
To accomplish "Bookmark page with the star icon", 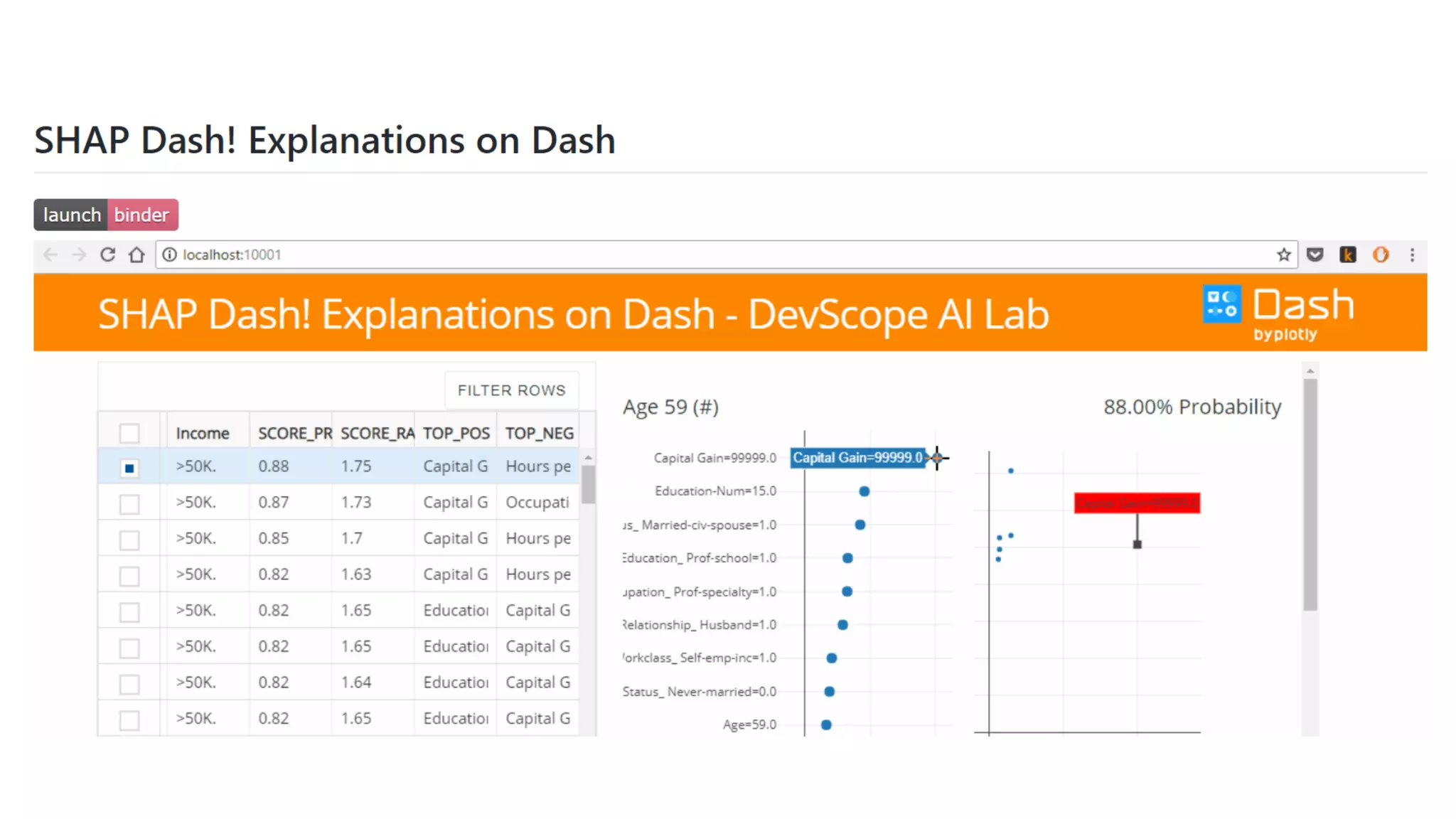I will pos(1283,255).
